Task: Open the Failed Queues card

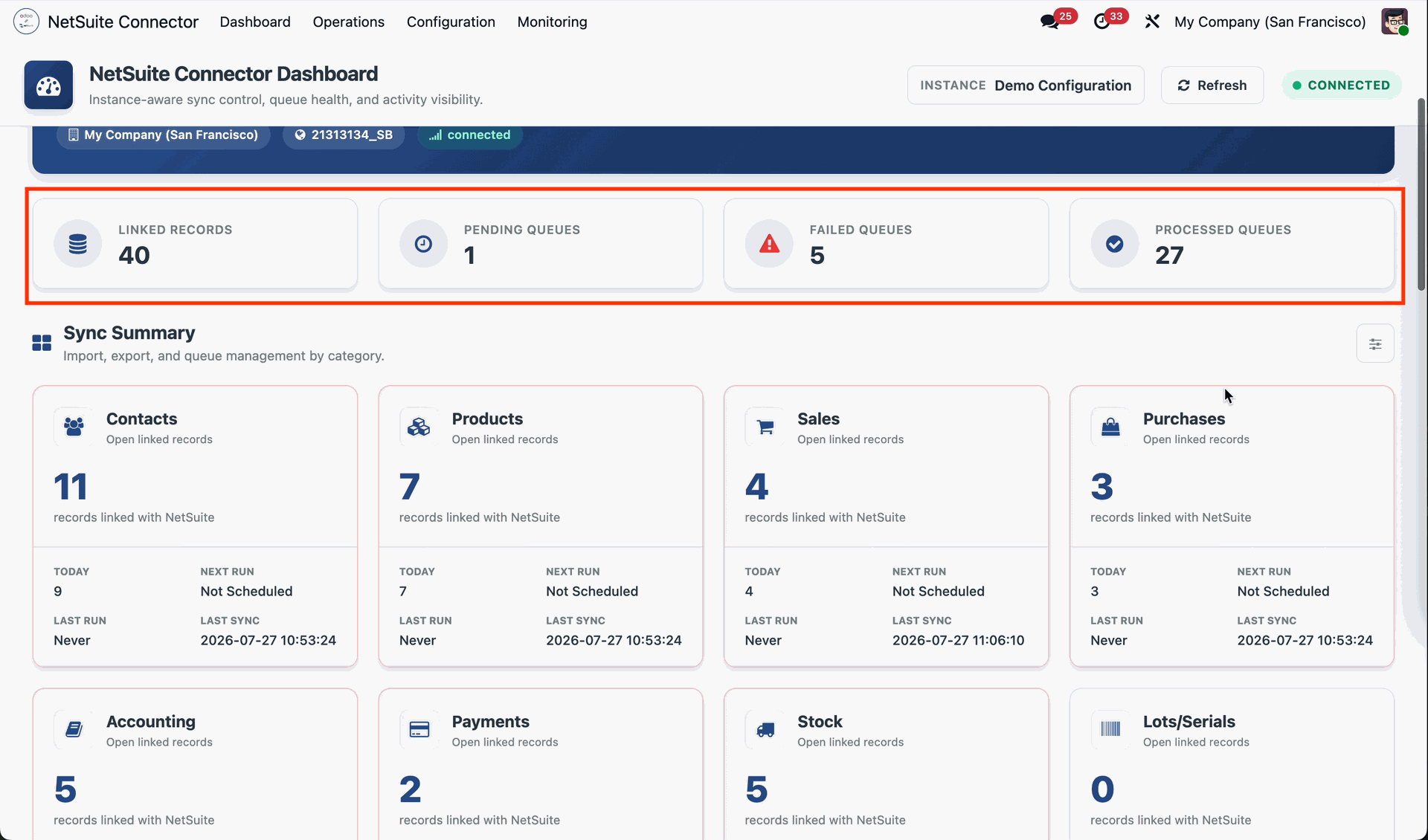Action: click(x=886, y=244)
